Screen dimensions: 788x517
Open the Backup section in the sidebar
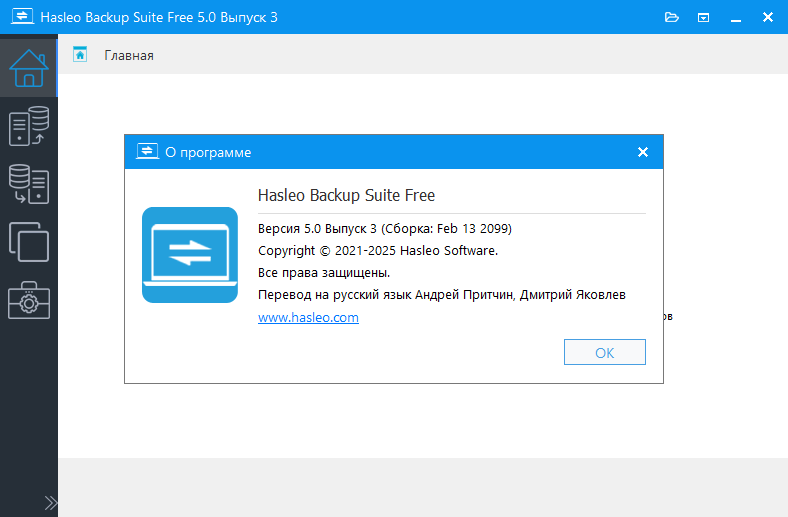click(29, 126)
